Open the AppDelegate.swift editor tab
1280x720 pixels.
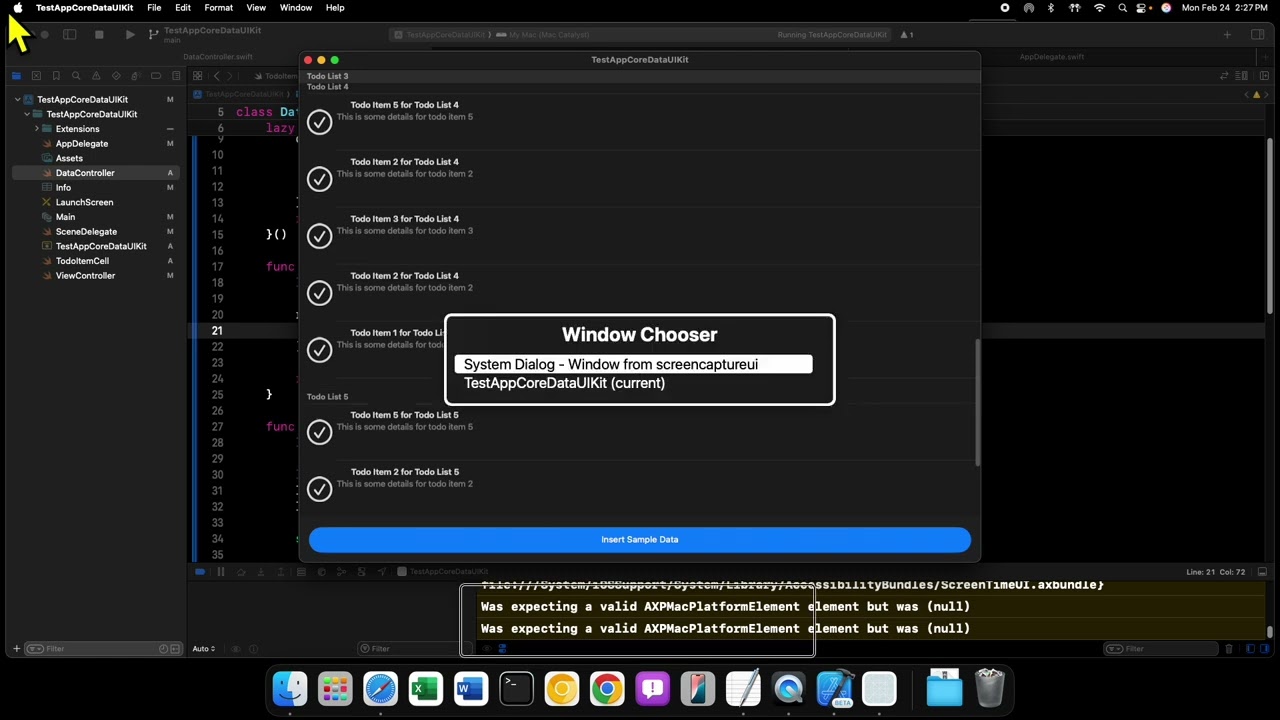point(1052,57)
